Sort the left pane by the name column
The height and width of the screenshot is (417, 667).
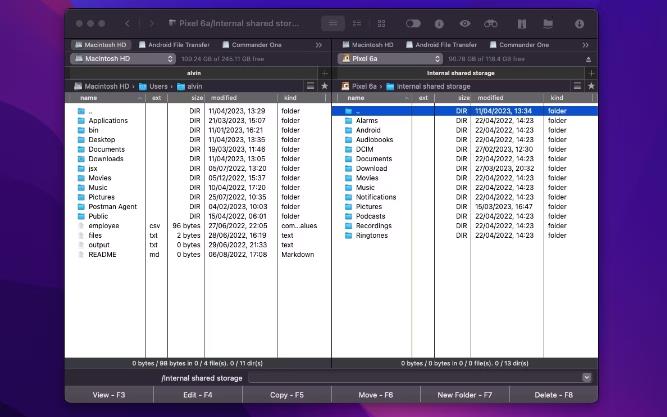point(105,98)
